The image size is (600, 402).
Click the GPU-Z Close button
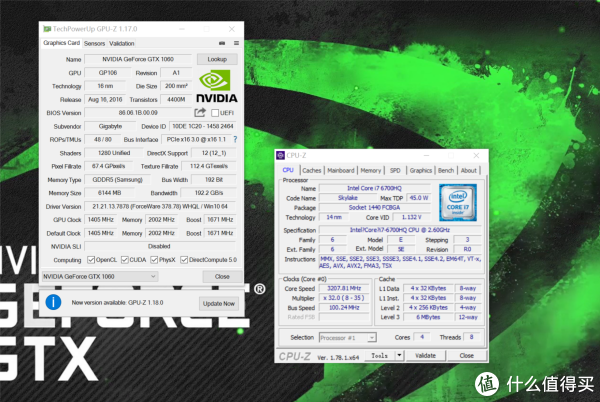pos(222,276)
